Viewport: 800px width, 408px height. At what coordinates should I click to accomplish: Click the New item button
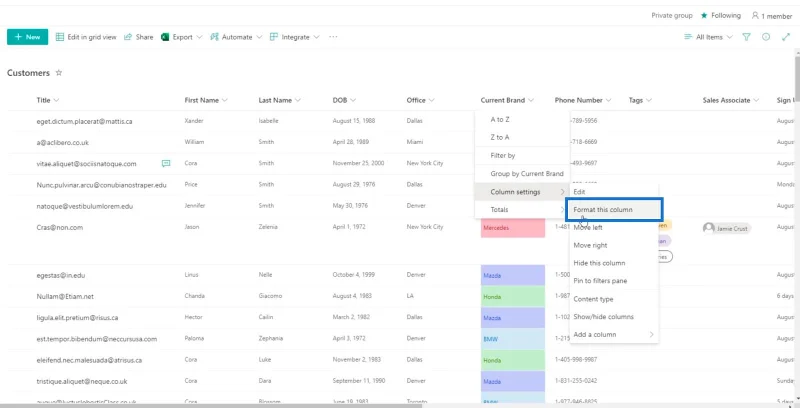tap(28, 37)
